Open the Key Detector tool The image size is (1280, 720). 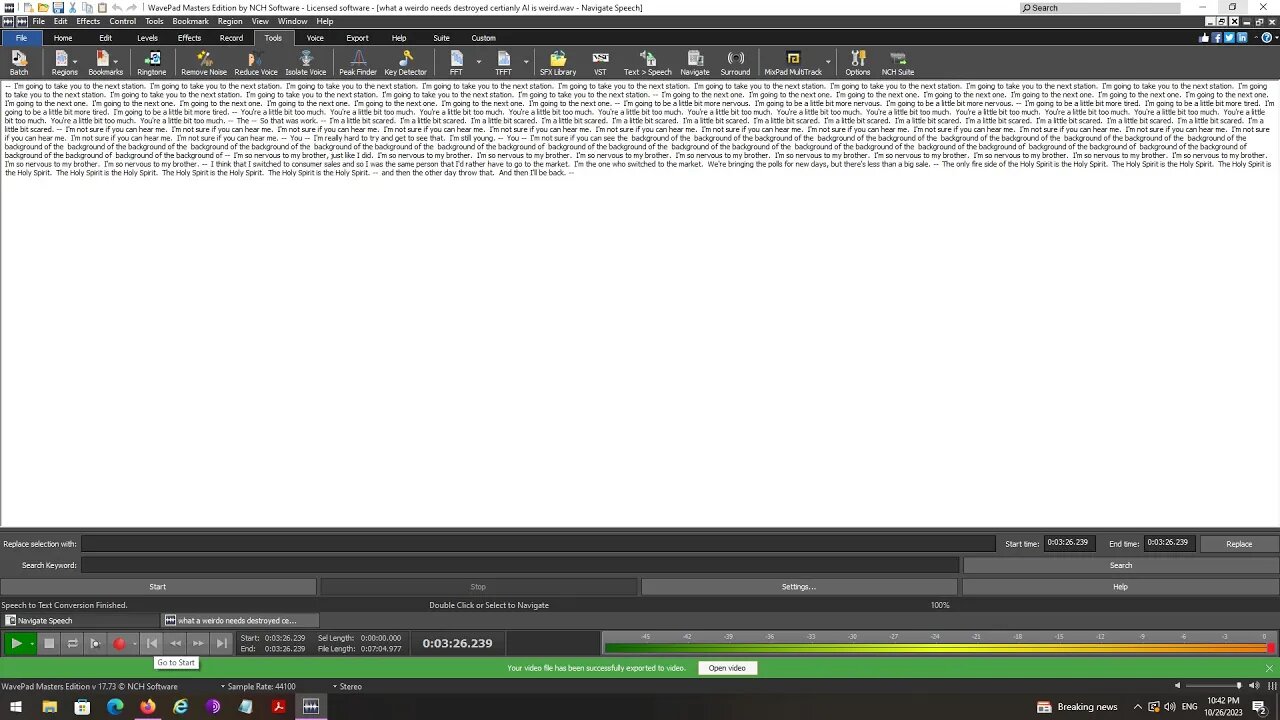point(405,63)
